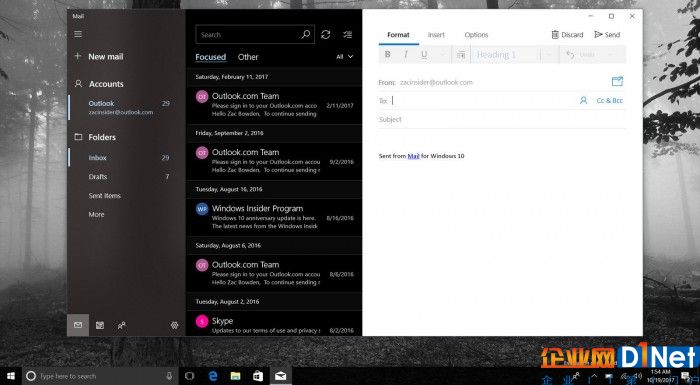The width and height of the screenshot is (700, 385).
Task: Expand More folders list
Action: [96, 214]
